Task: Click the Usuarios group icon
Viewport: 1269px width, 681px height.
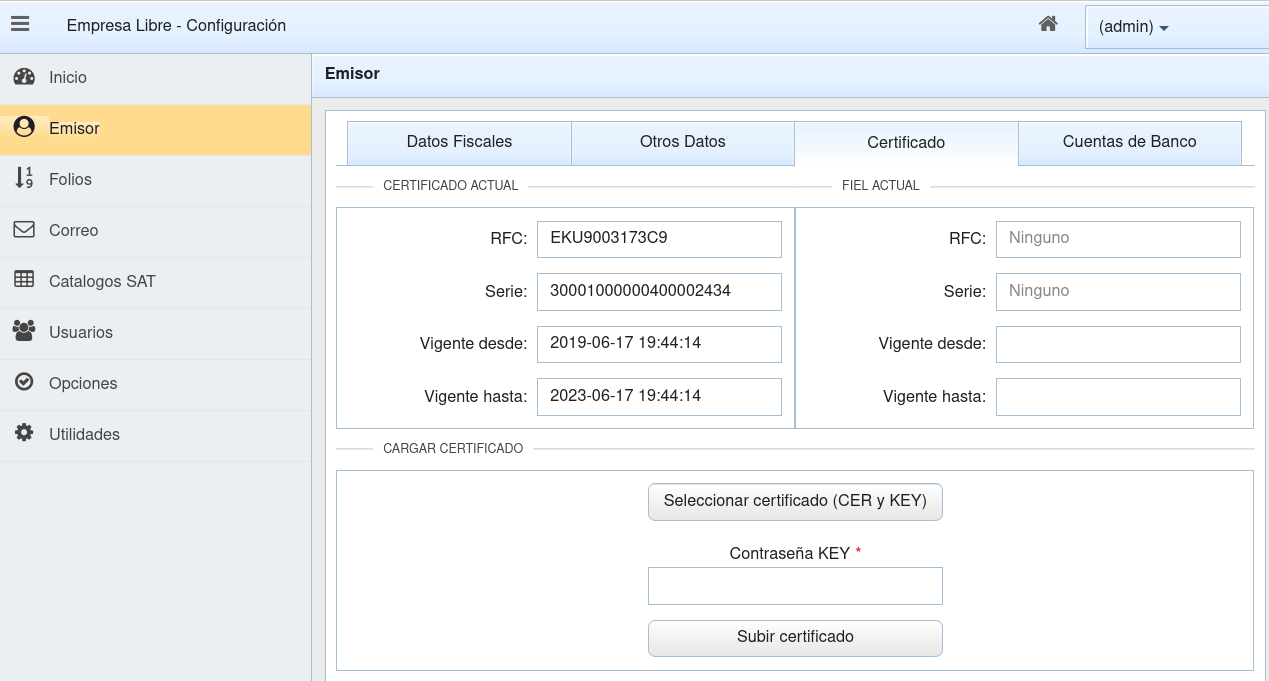Action: click(24, 332)
